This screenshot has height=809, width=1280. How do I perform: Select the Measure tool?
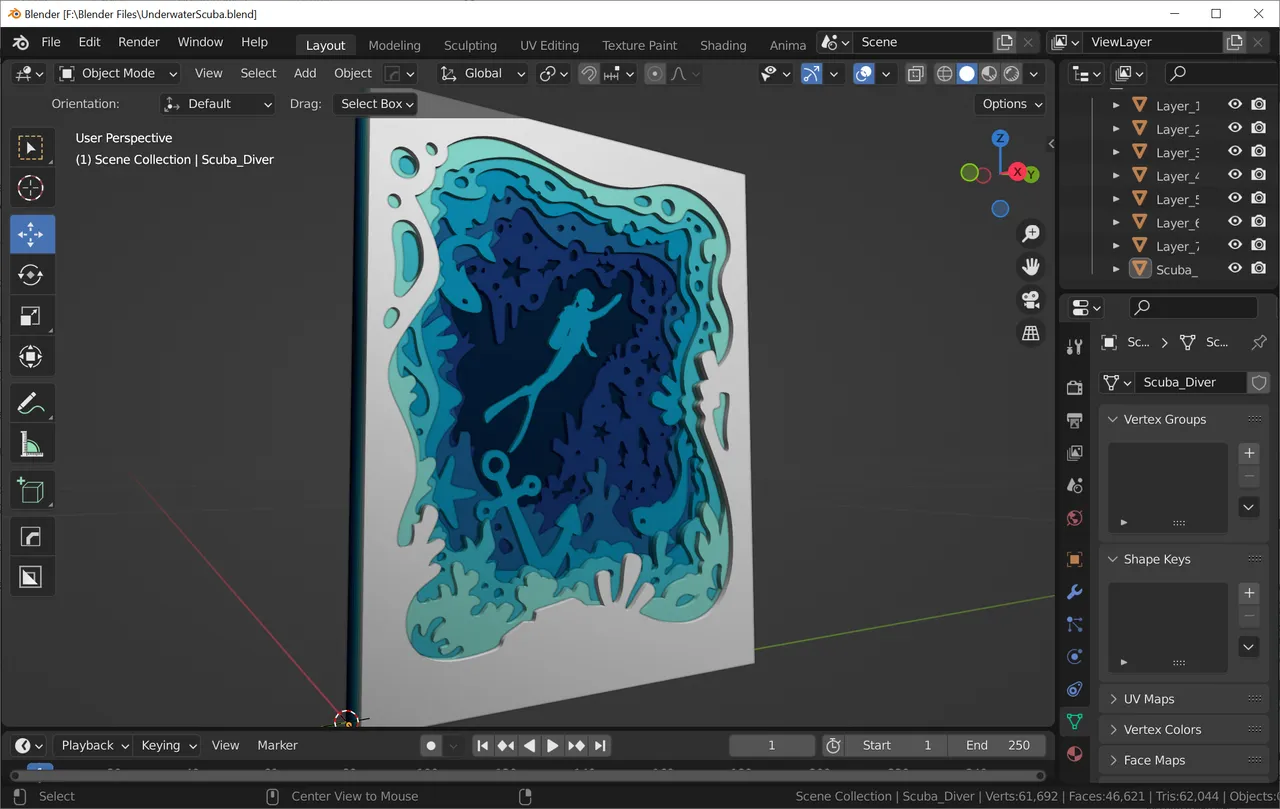tap(31, 445)
